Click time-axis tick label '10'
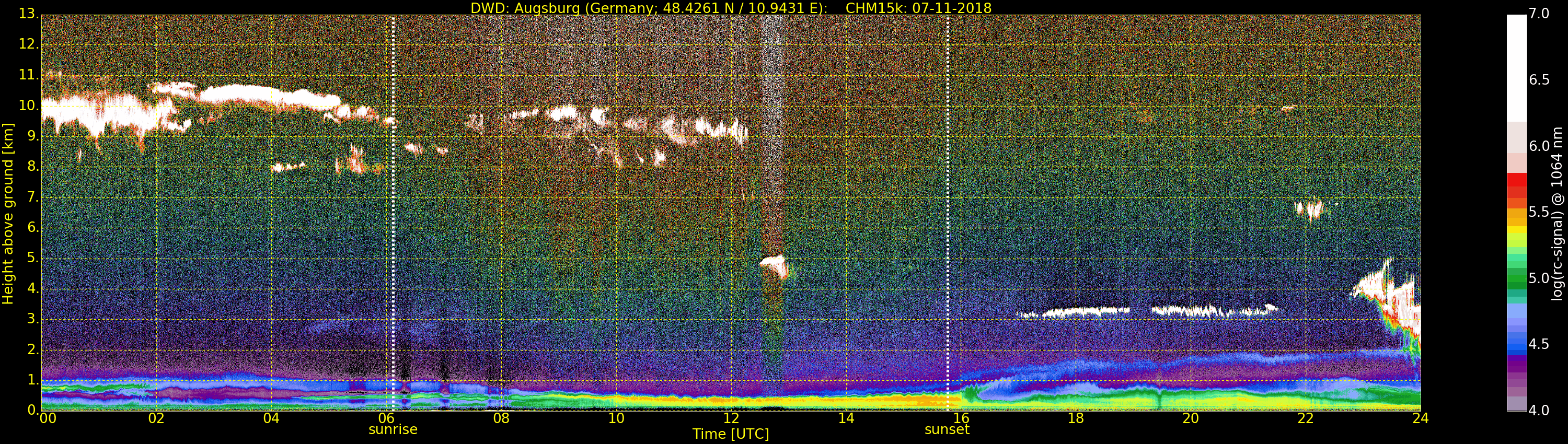This screenshot has width=1568, height=444. tap(617, 418)
